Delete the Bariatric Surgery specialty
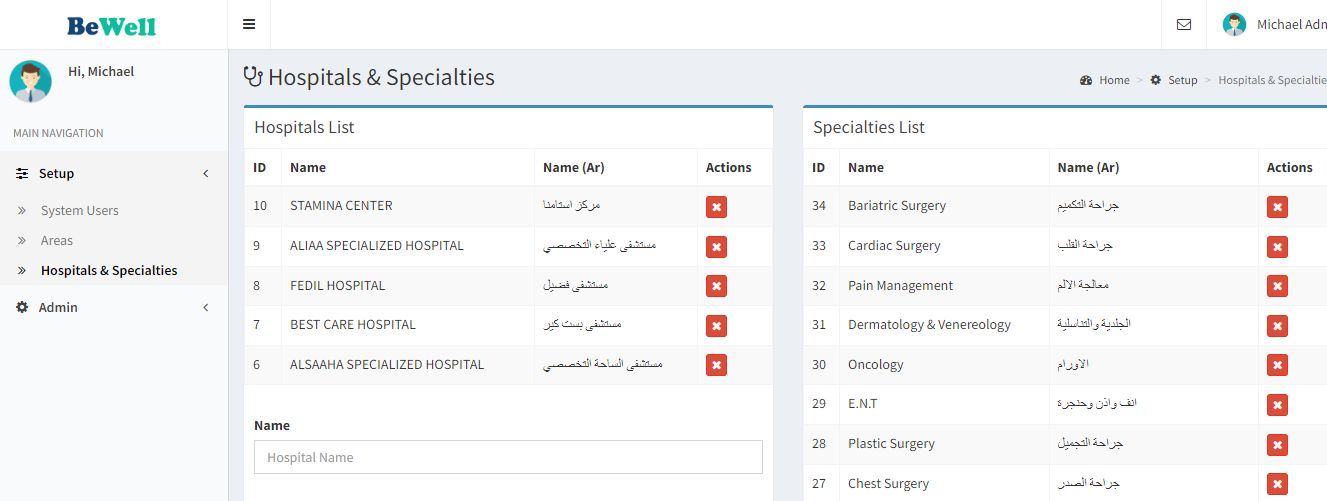Screen dimensions: 1327x501 tap(1276, 207)
